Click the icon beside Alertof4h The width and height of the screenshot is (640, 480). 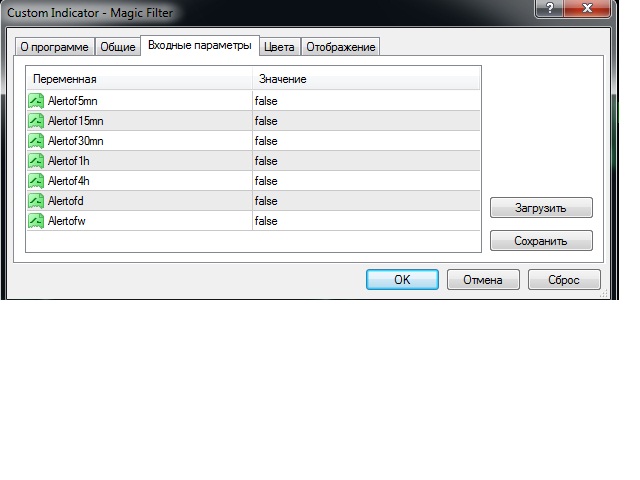coord(36,181)
